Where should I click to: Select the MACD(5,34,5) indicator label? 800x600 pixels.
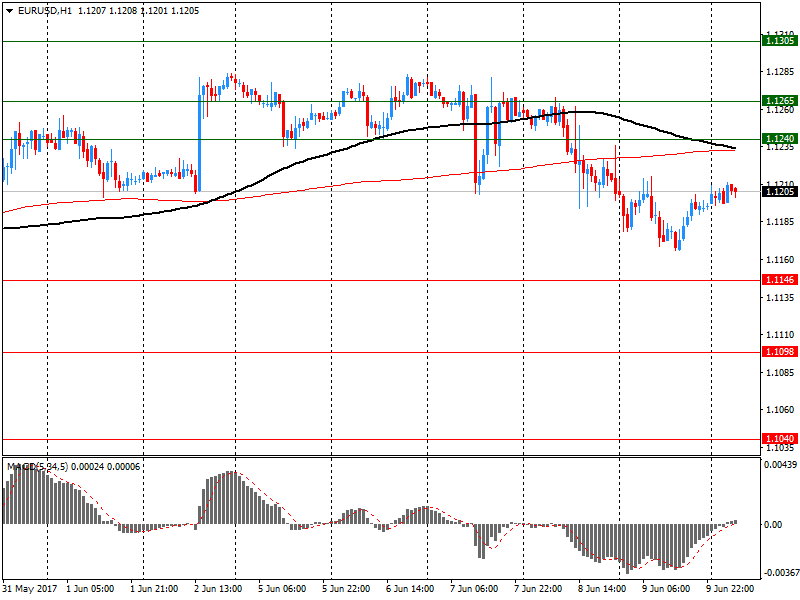37,466
